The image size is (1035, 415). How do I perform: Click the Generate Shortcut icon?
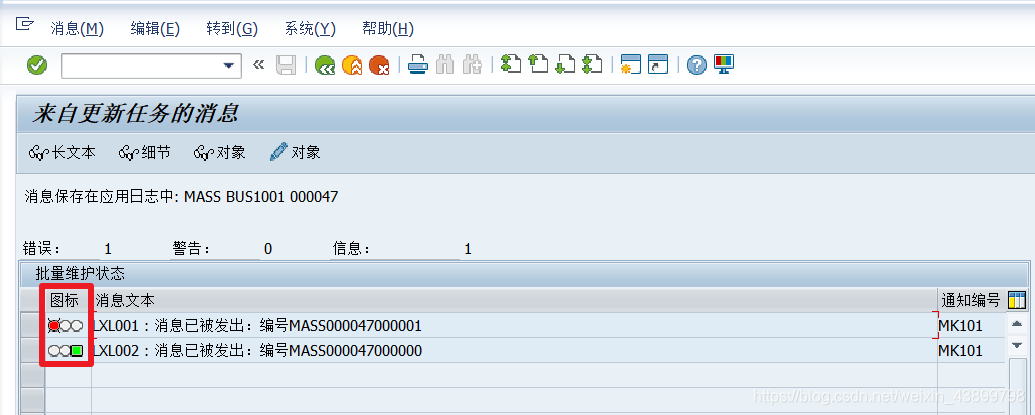coord(658,64)
